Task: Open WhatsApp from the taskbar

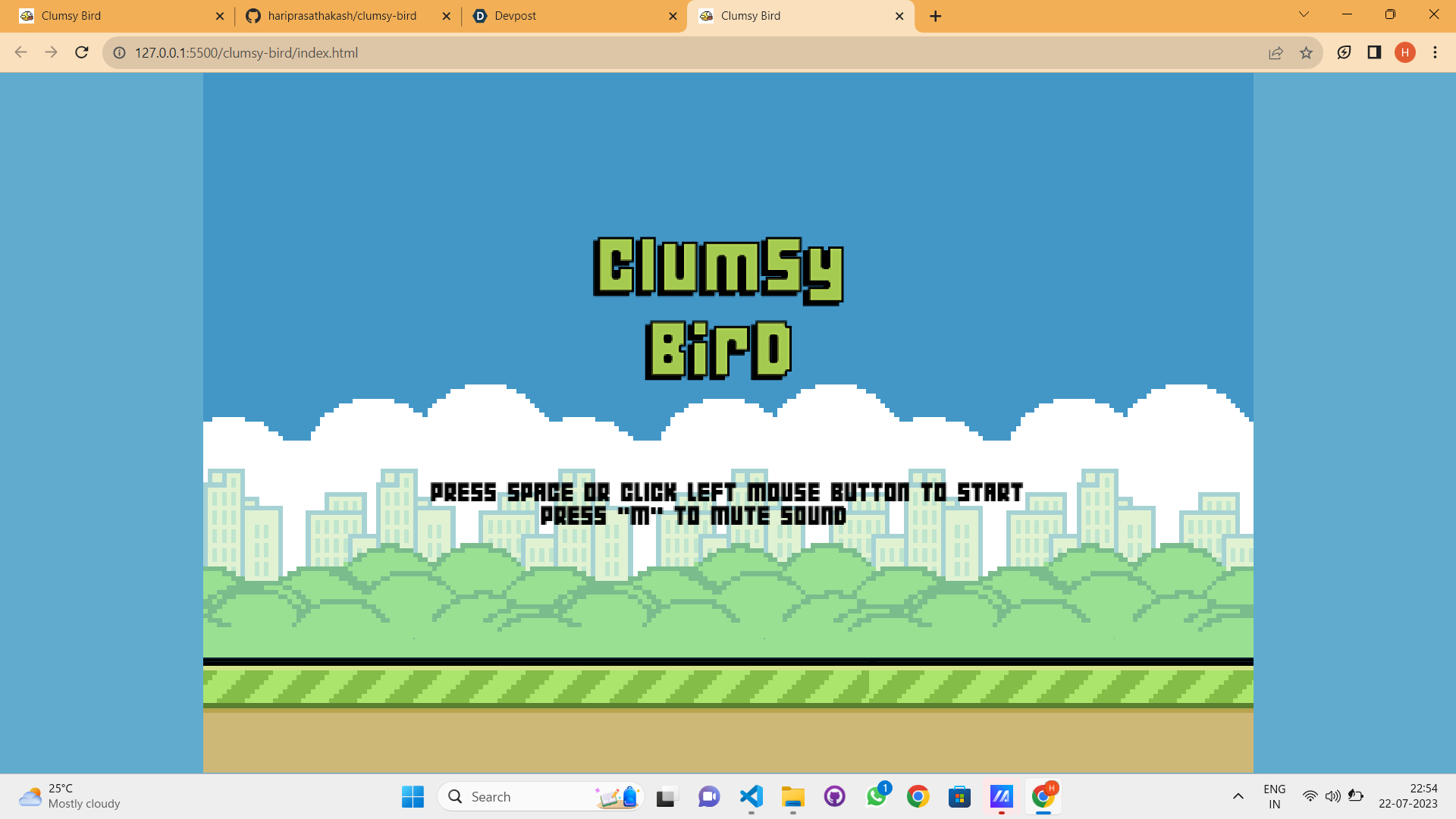Action: [x=877, y=796]
